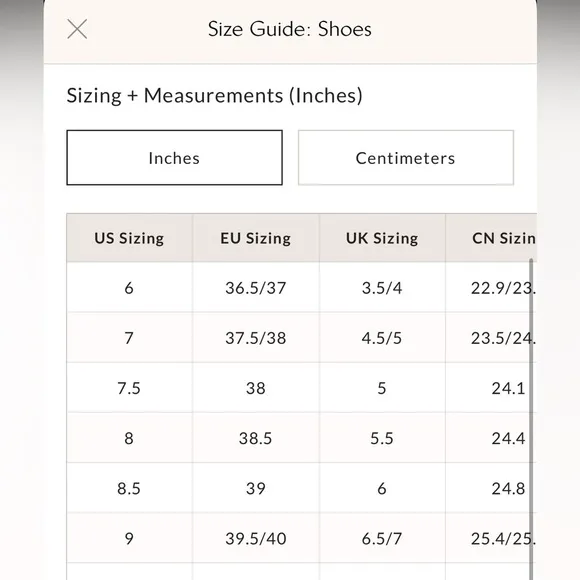
Task: Select EU size 36.5/37 cell
Action: (256, 287)
